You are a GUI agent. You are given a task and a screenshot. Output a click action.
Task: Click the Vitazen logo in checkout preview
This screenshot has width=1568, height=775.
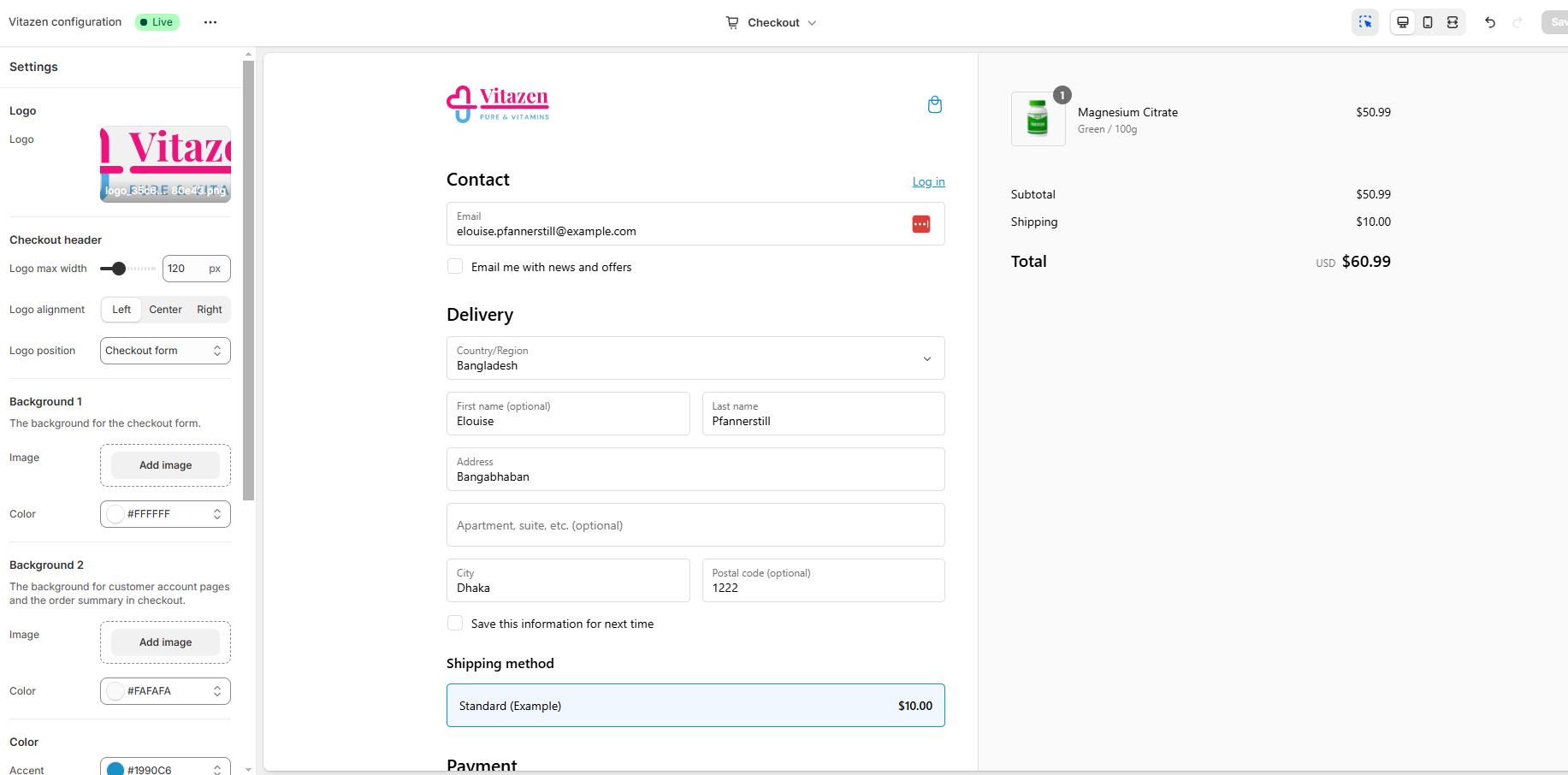[x=498, y=104]
